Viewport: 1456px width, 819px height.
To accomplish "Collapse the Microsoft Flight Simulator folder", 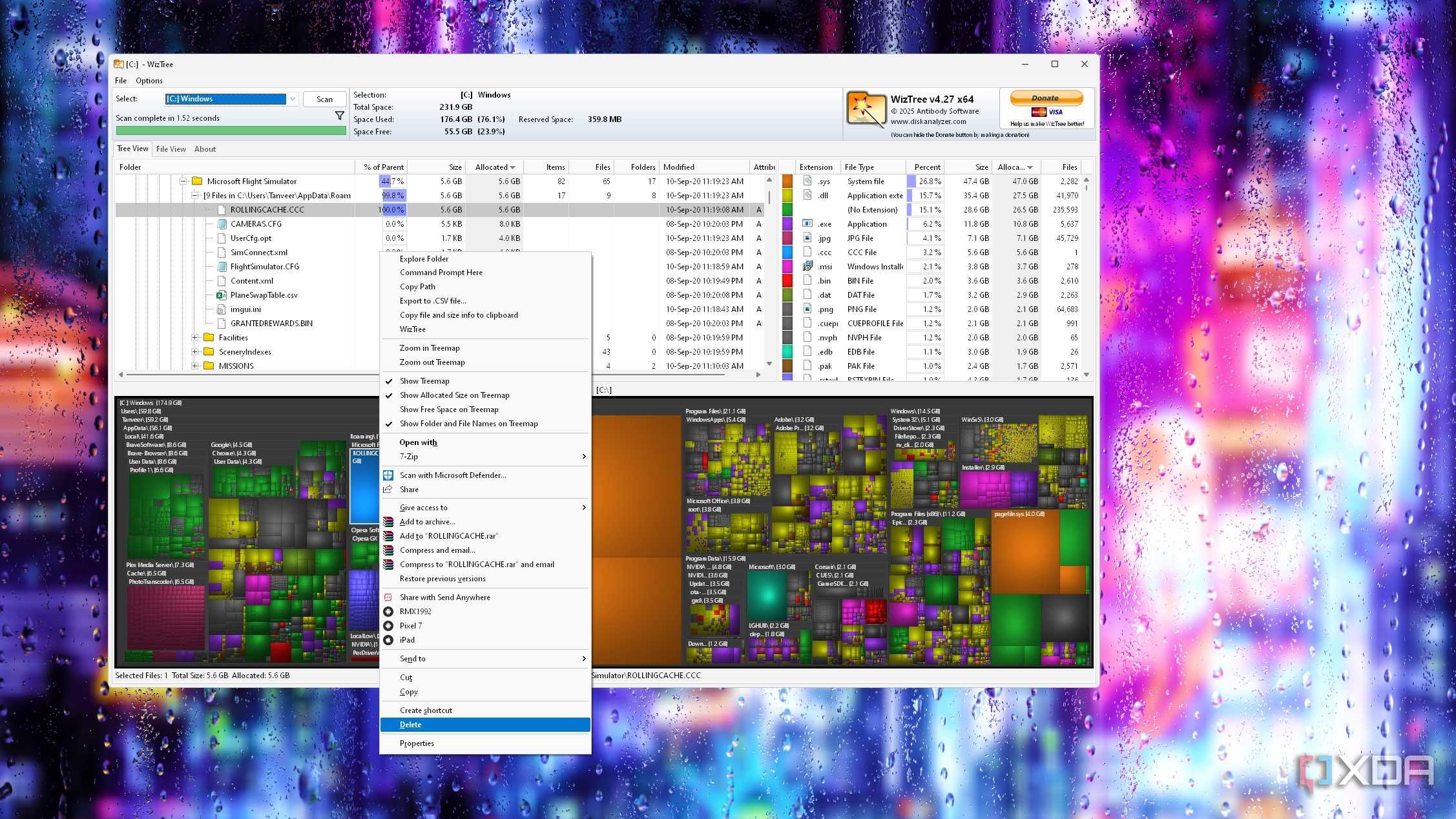I will 183,181.
